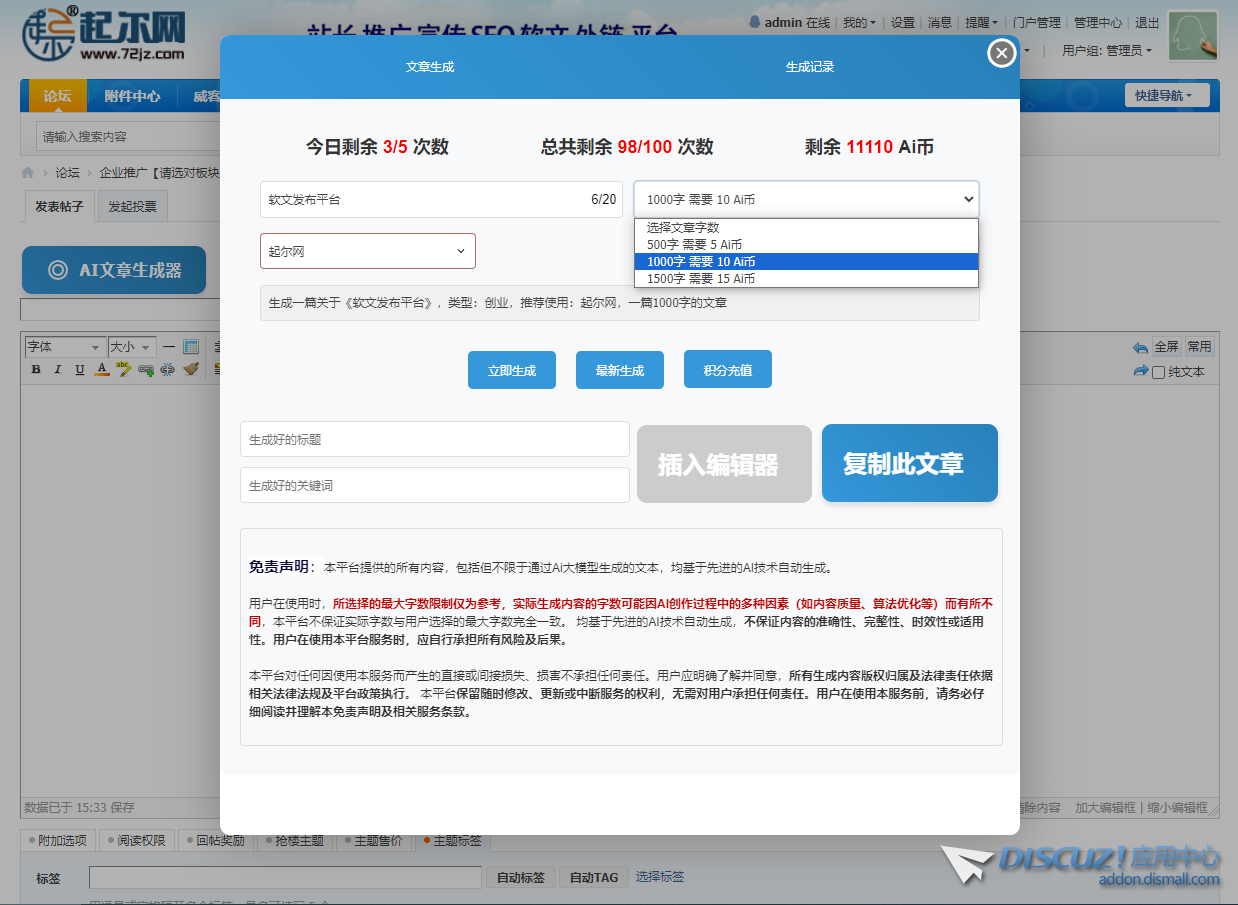Click the undo arrow icon

click(1140, 347)
